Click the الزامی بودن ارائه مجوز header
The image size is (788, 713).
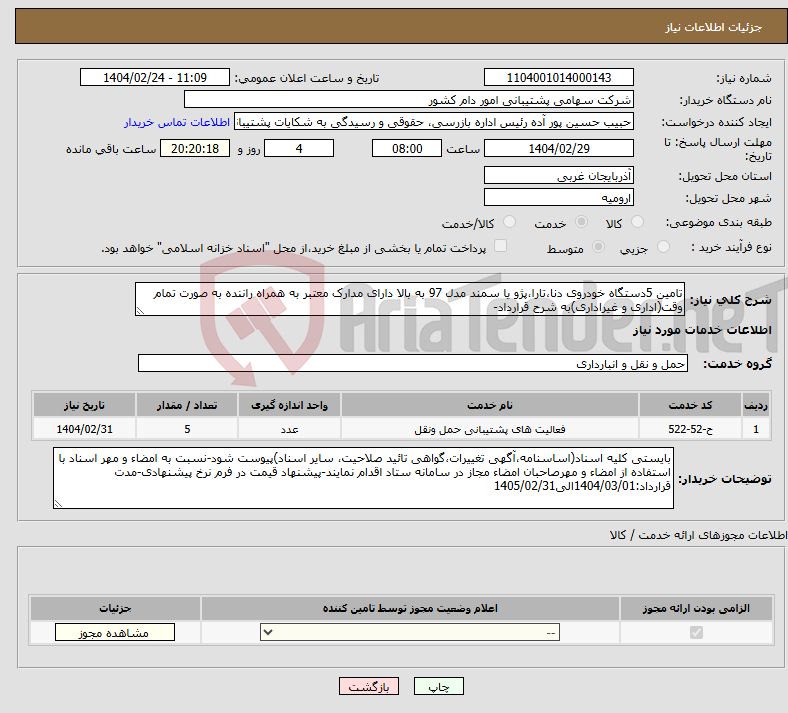[696, 608]
